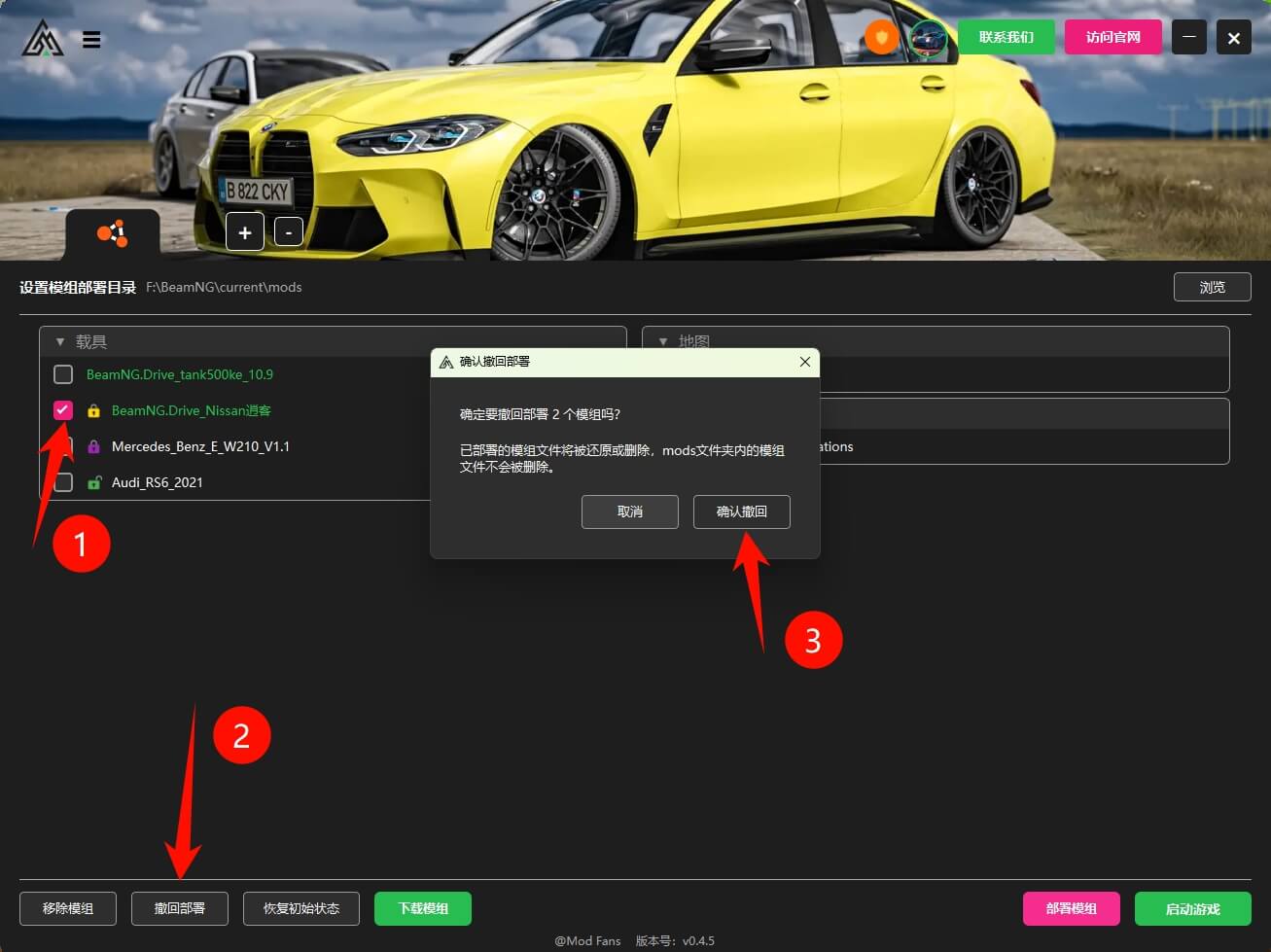Image resolution: width=1271 pixels, height=952 pixels.
Task: Click 确认撤回 in the dialog
Action: [x=741, y=511]
